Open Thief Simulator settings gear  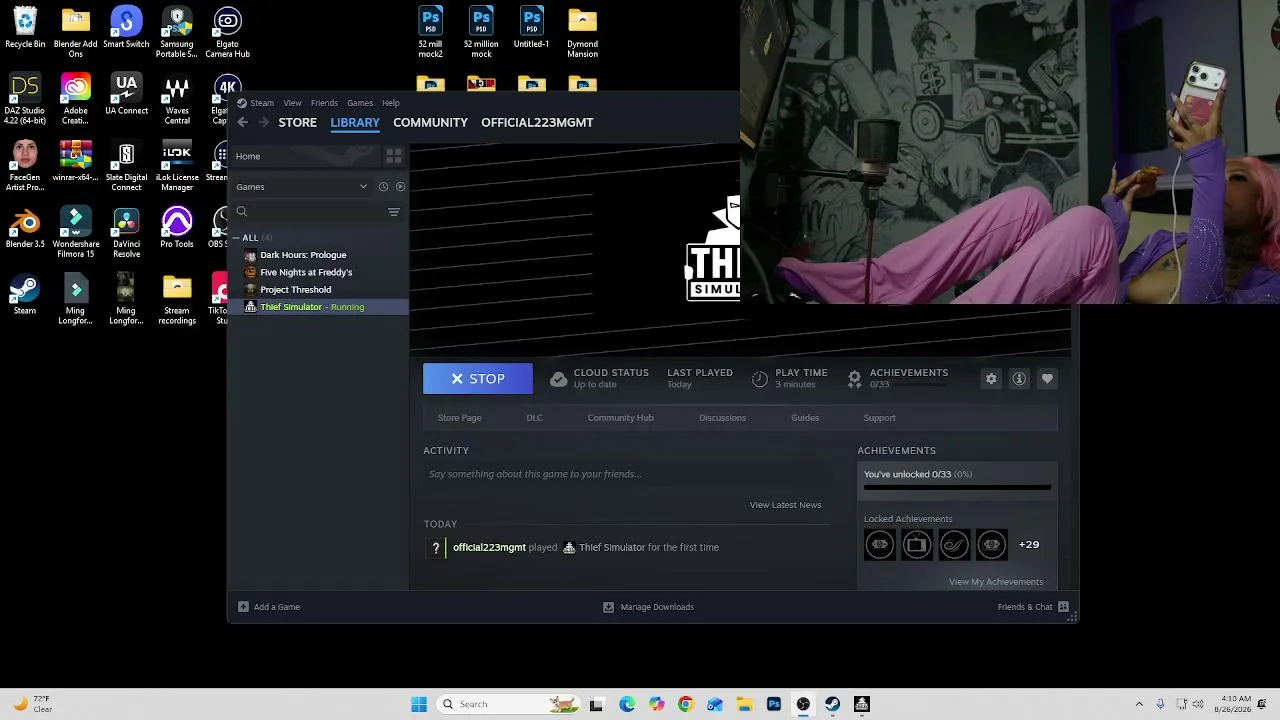[x=991, y=379]
